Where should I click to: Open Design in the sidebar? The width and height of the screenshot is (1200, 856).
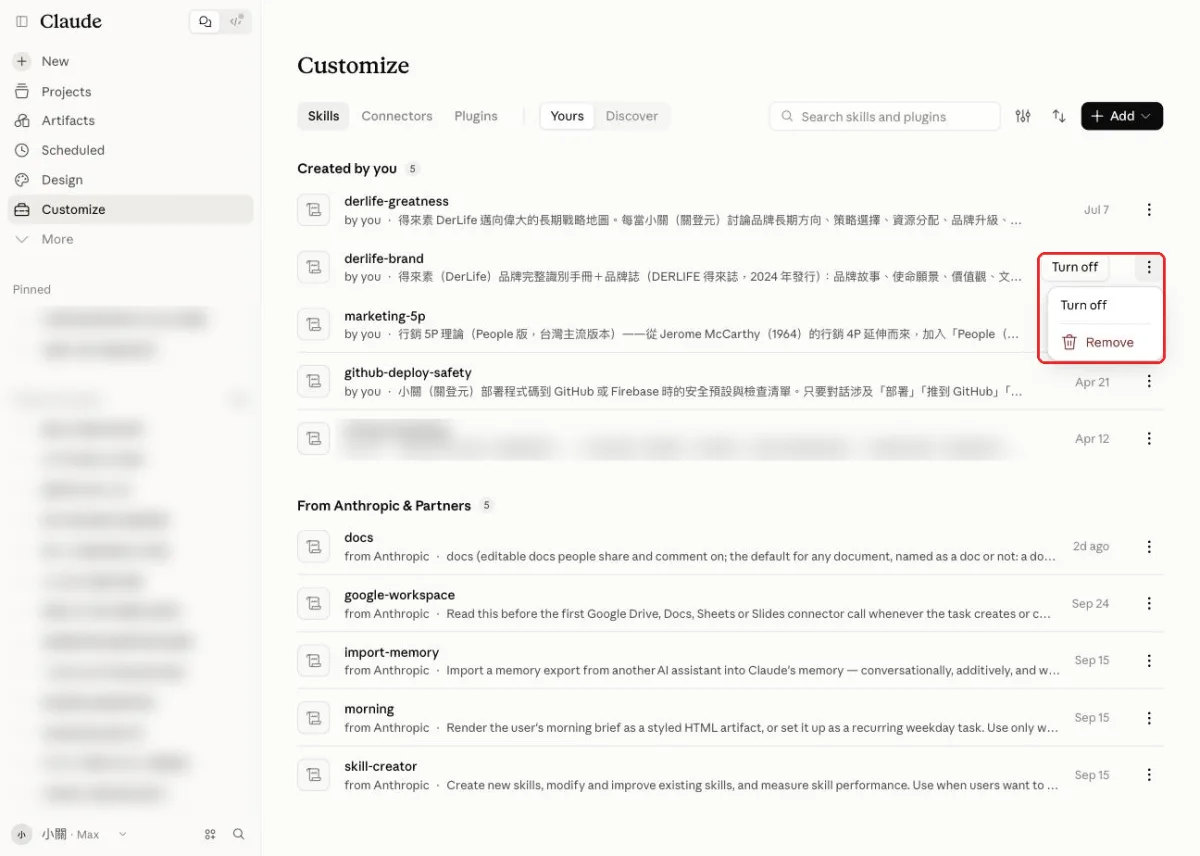(130, 180)
